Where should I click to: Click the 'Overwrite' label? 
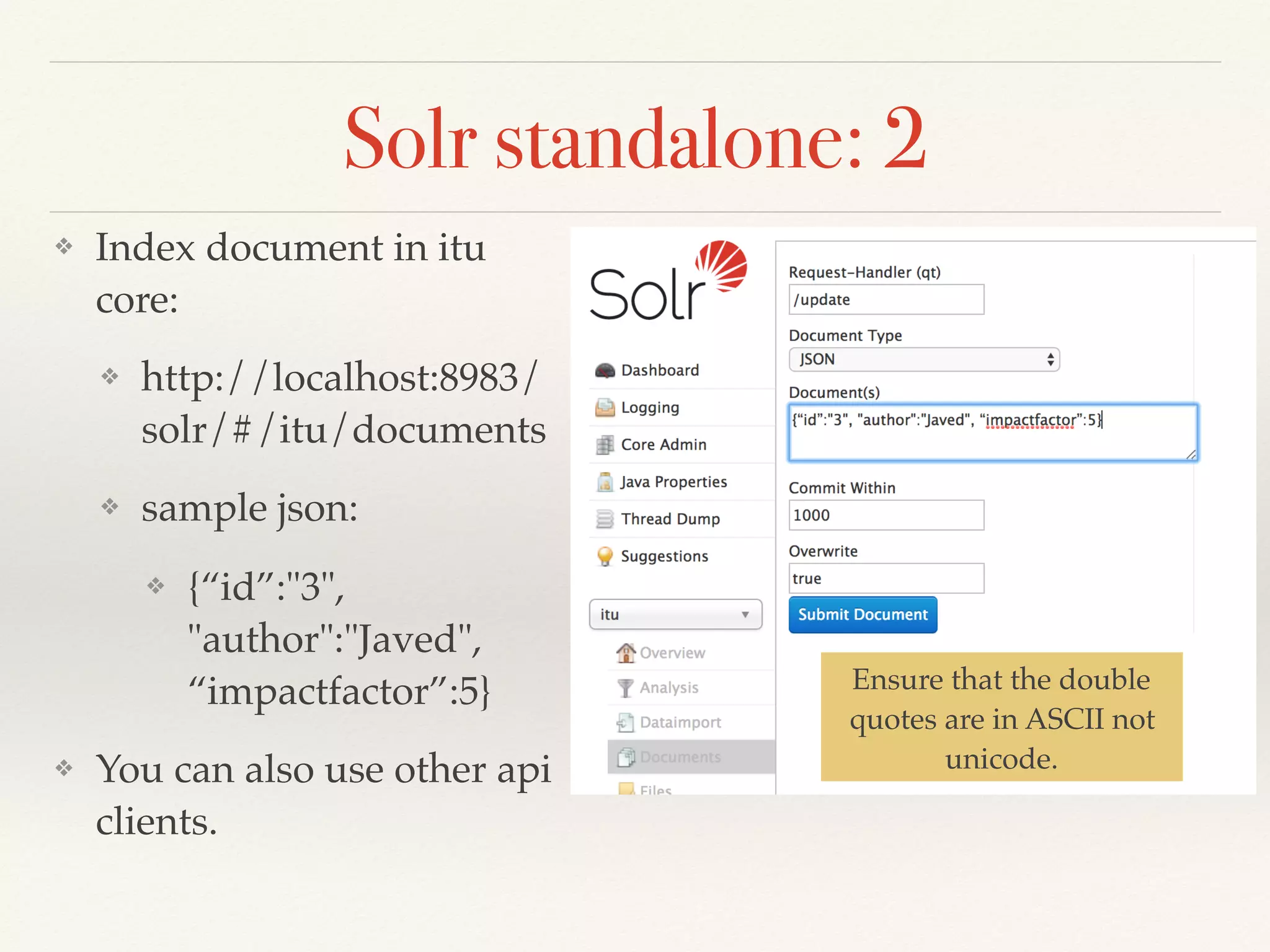823,551
